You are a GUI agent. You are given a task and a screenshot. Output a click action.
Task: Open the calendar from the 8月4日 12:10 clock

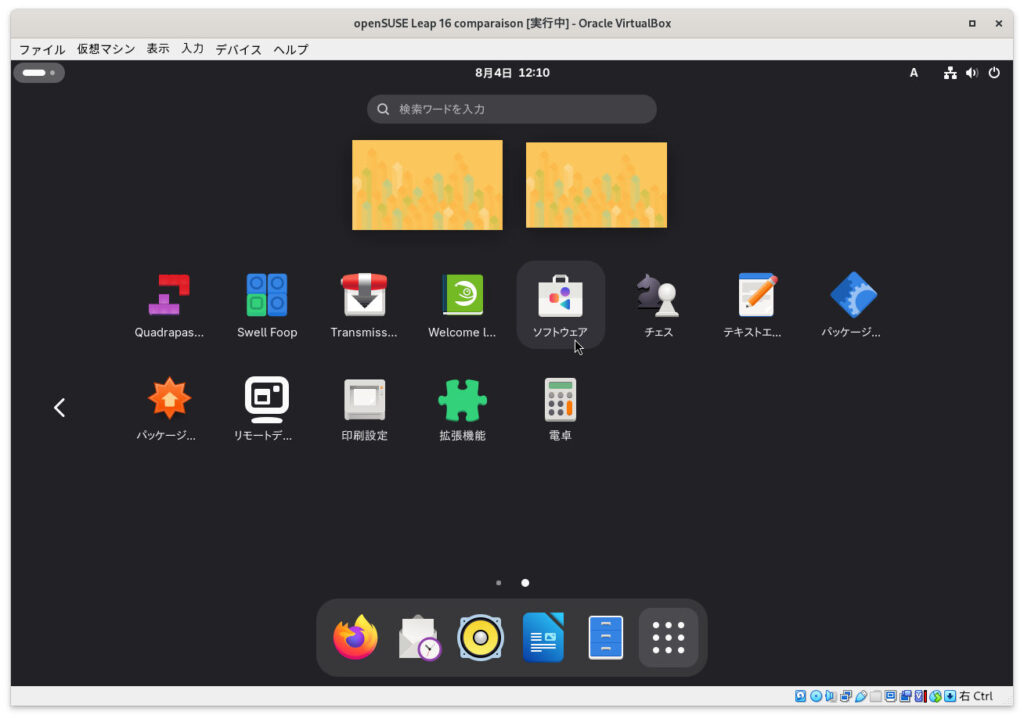point(512,73)
